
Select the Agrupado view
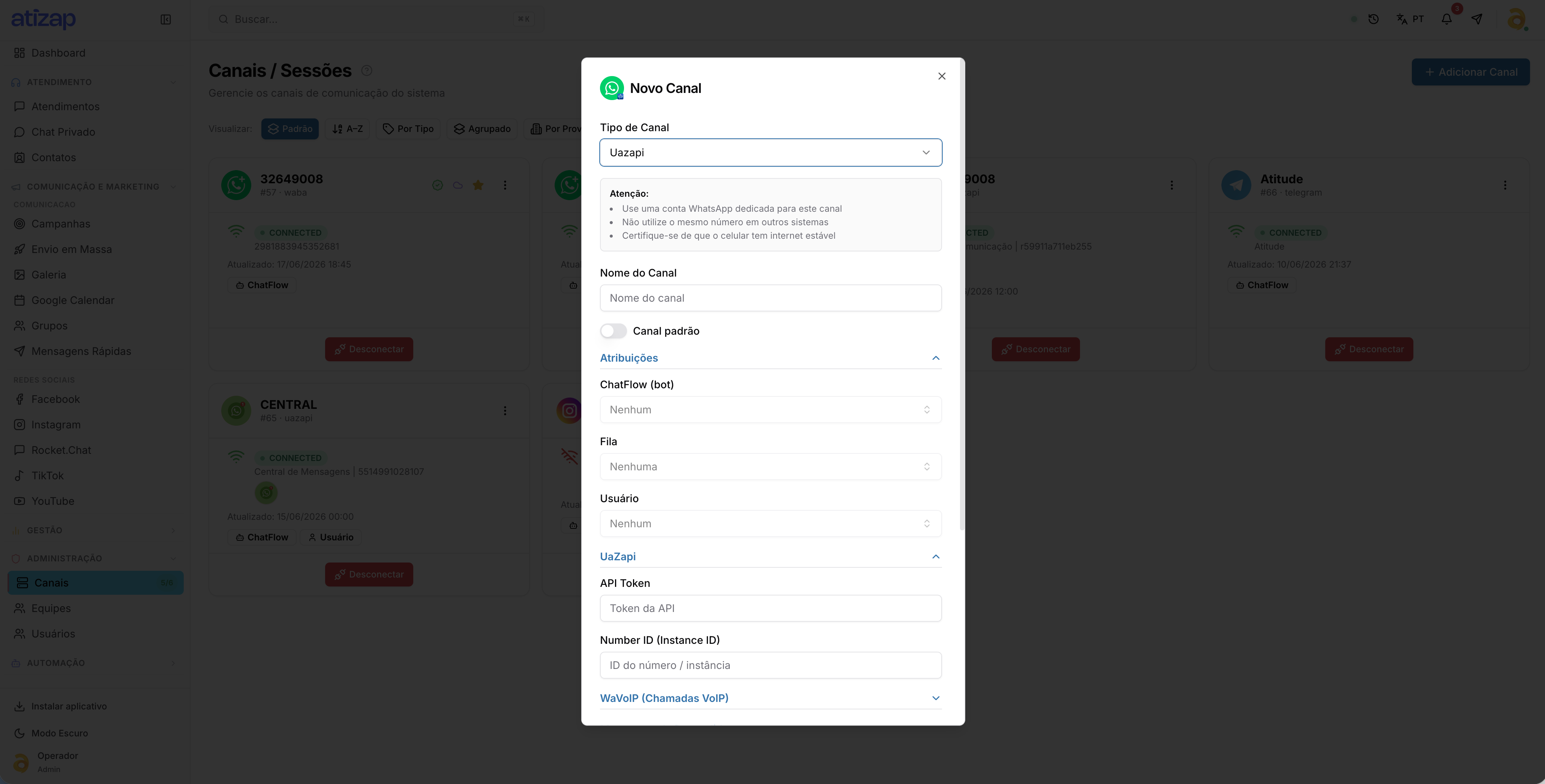481,129
